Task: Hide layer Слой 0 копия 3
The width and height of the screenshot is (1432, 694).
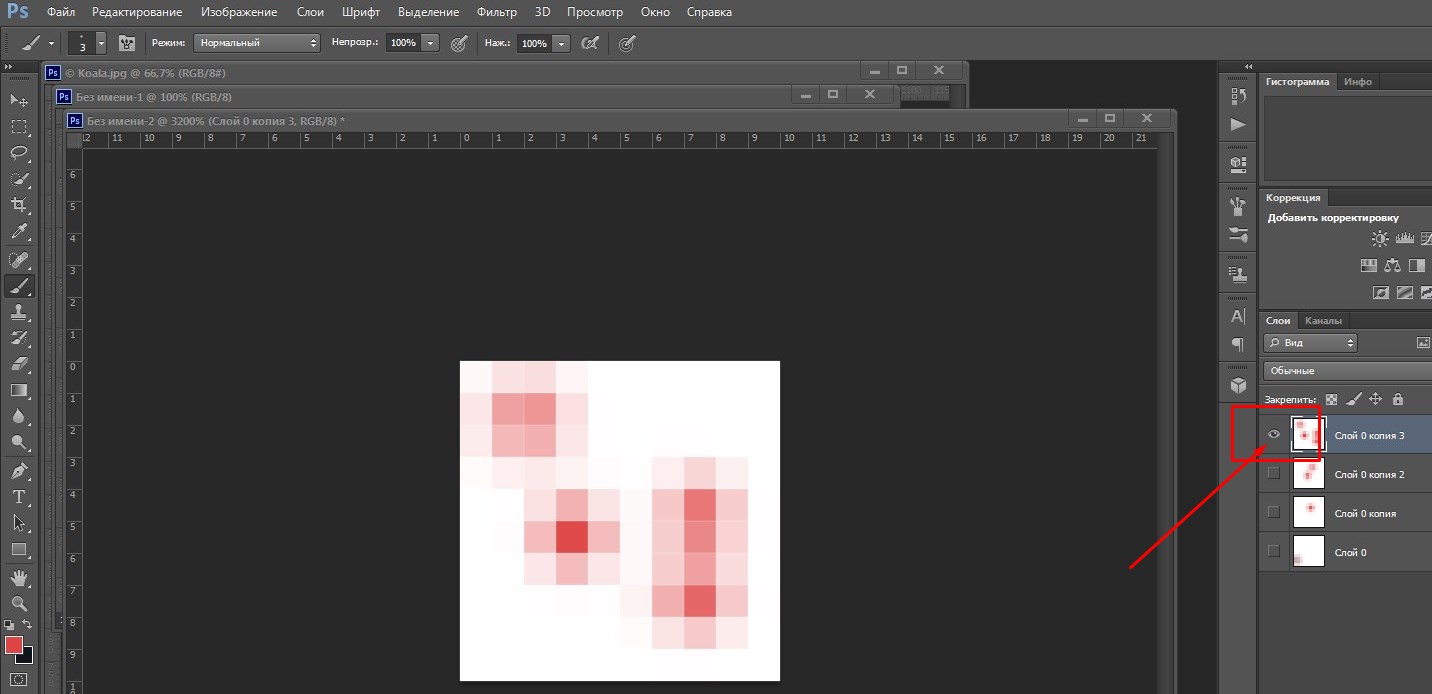Action: (x=1273, y=434)
